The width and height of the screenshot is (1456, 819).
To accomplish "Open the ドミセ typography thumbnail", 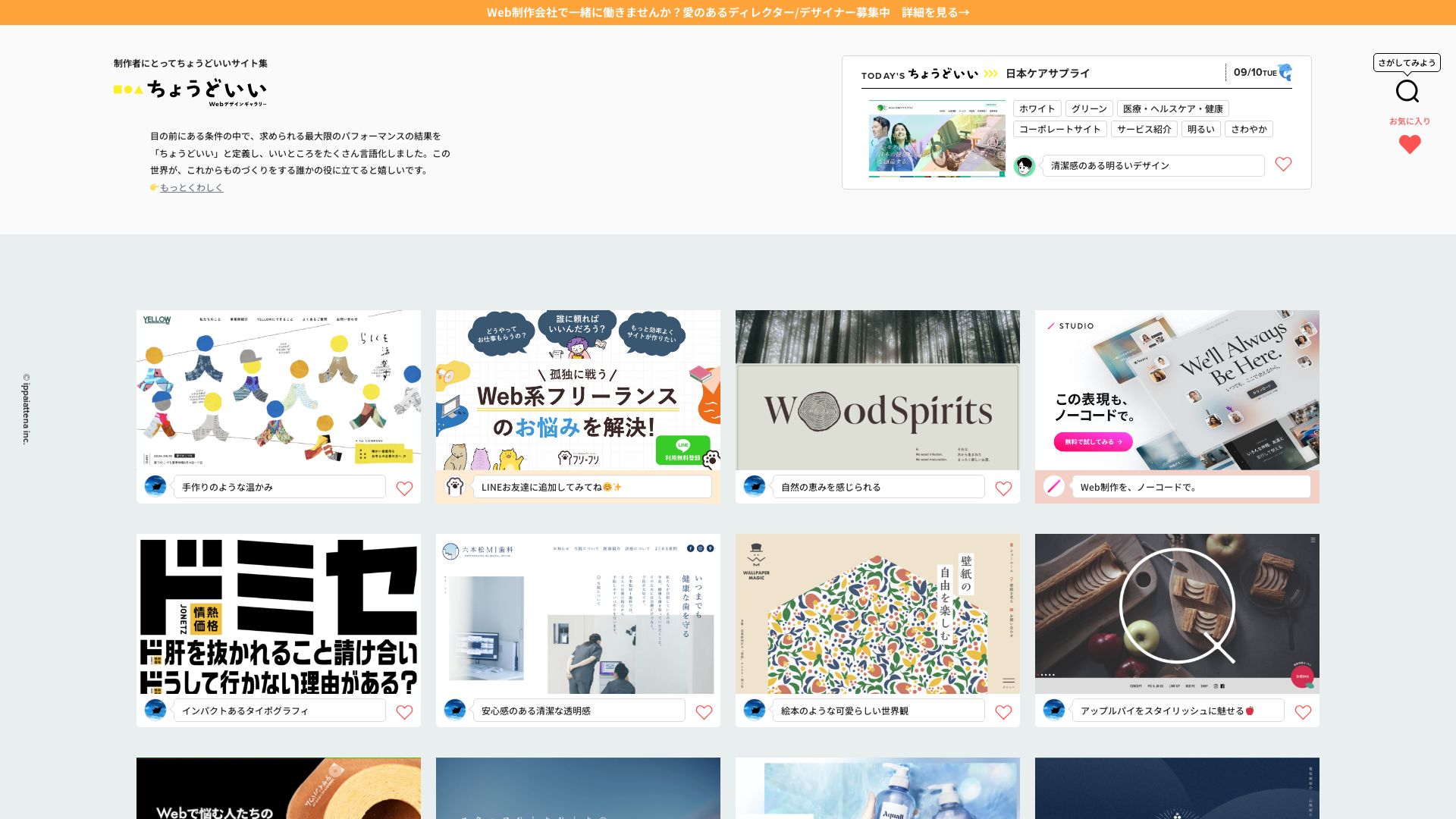I will pos(278,613).
